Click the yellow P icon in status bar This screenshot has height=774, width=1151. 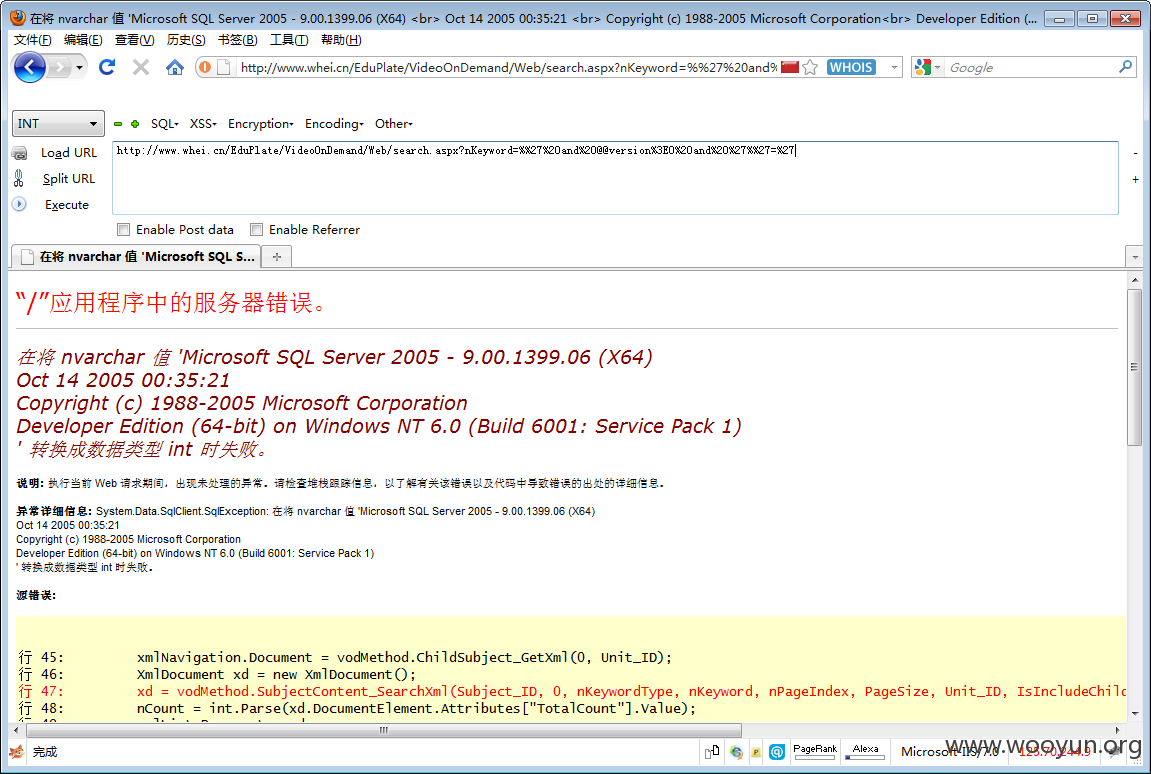pos(755,752)
